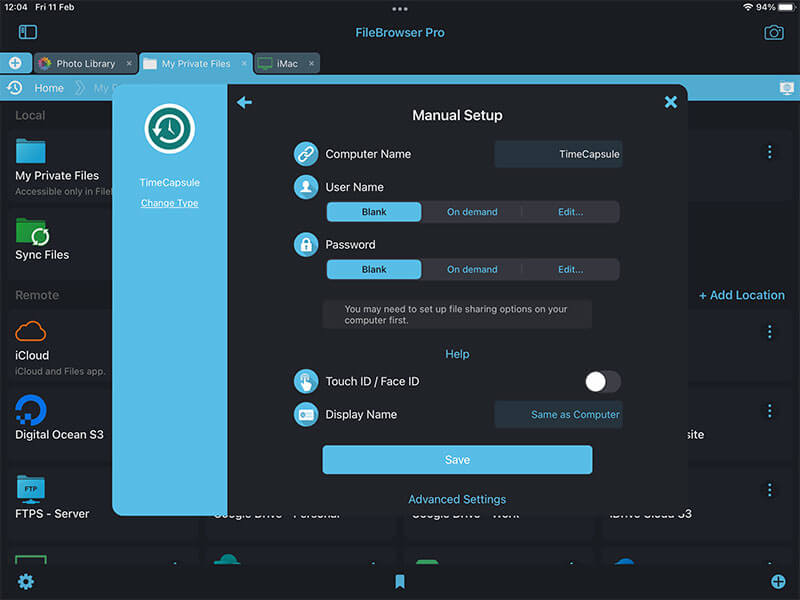This screenshot has width=800, height=600.
Task: Select Blank for Password
Action: (x=374, y=269)
